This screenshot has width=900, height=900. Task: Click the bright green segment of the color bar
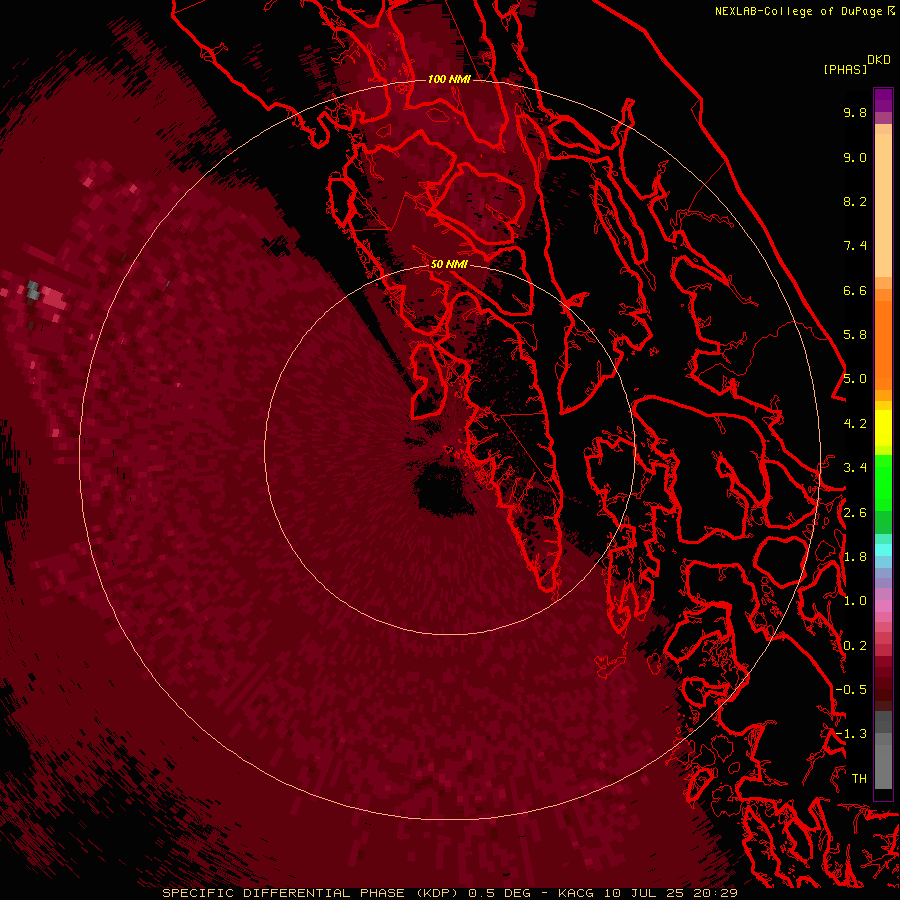883,482
